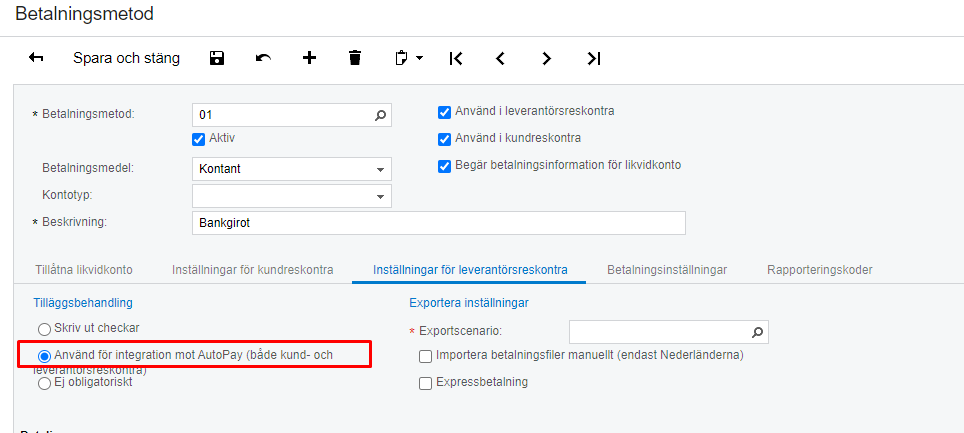This screenshot has height=433, width=964.
Task: Click the Spara och stäng button
Action: pos(126,58)
